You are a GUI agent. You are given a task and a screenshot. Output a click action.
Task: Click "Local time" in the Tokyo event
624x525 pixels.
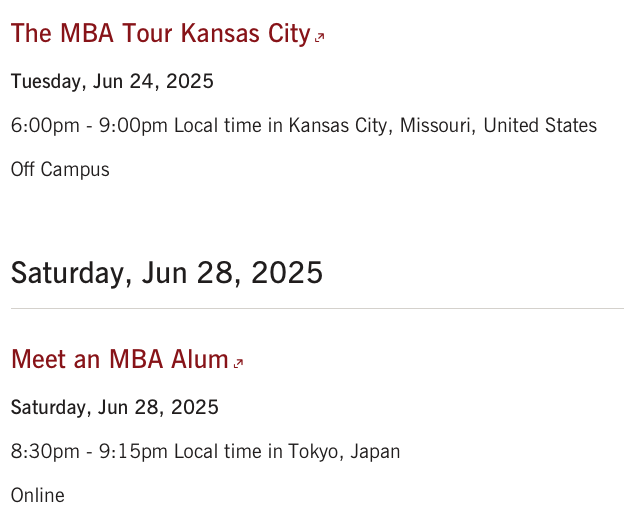coord(218,452)
